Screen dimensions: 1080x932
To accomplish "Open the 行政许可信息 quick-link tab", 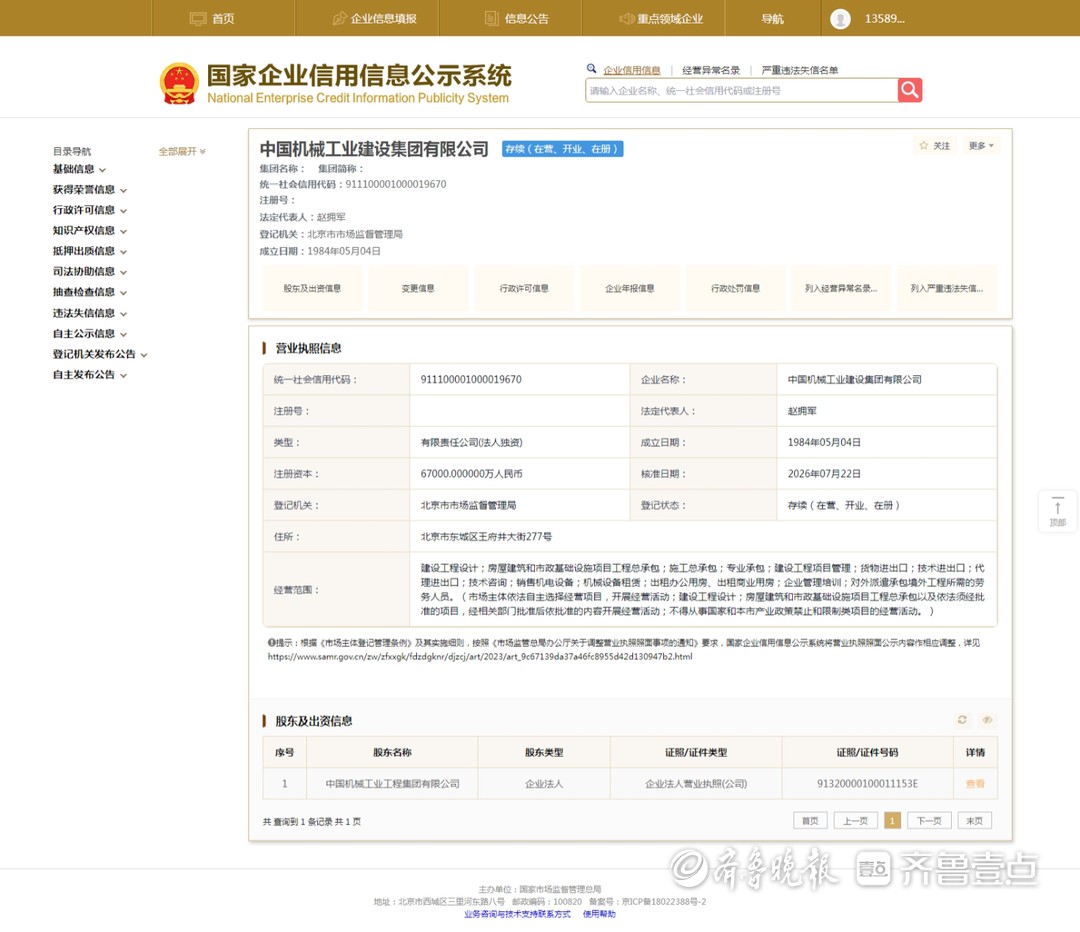I will tap(524, 288).
